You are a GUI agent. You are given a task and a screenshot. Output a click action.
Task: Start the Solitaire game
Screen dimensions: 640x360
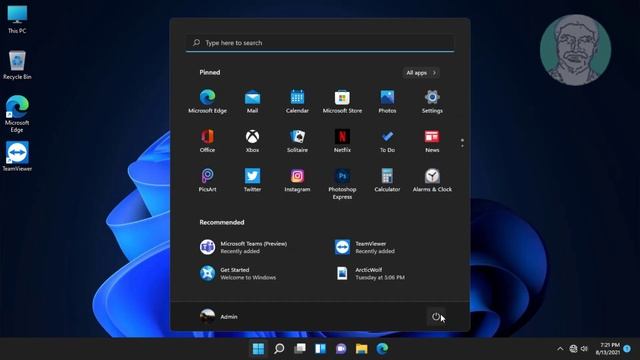pos(297,140)
